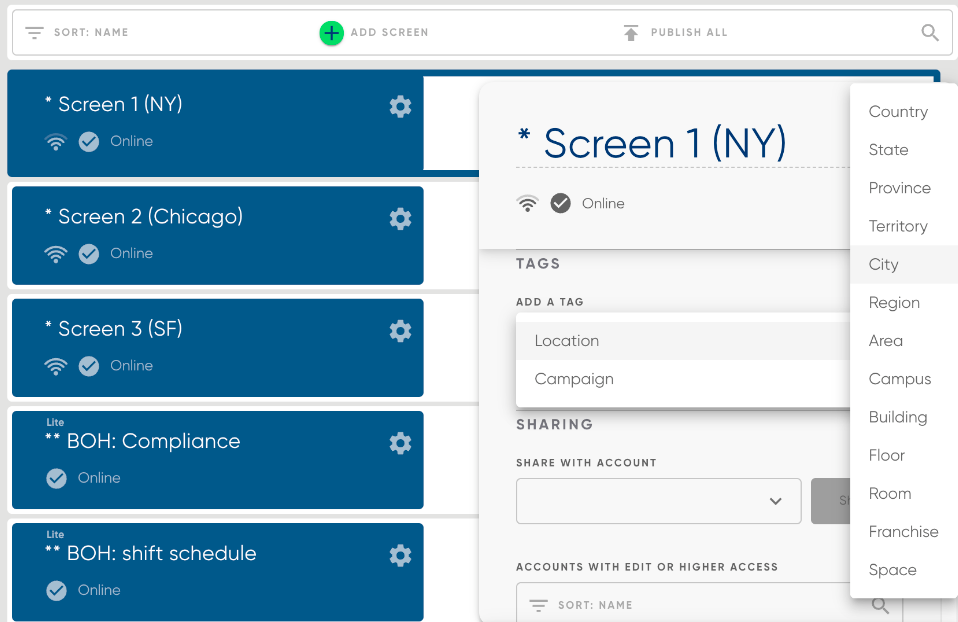
Task: Choose Territory from location submenu
Action: [904, 226]
